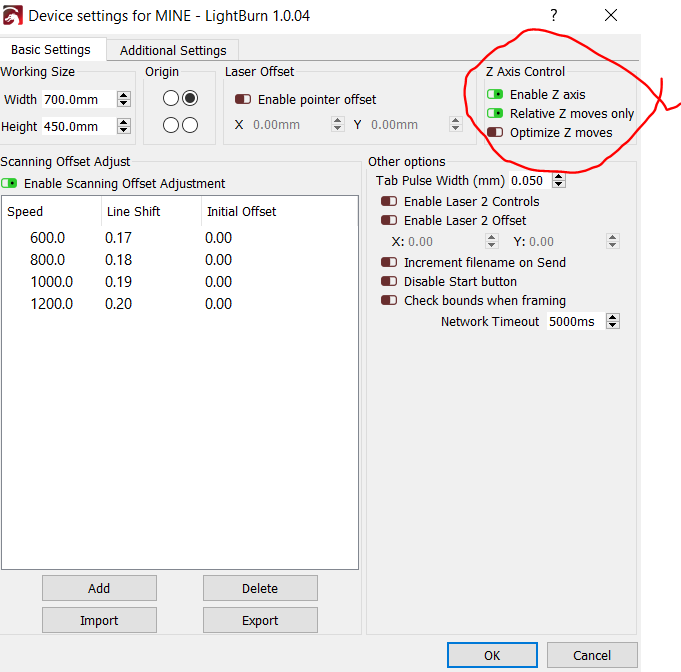This screenshot has width=681, height=672.
Task: Click the Height stepper arrows
Action: click(x=124, y=126)
